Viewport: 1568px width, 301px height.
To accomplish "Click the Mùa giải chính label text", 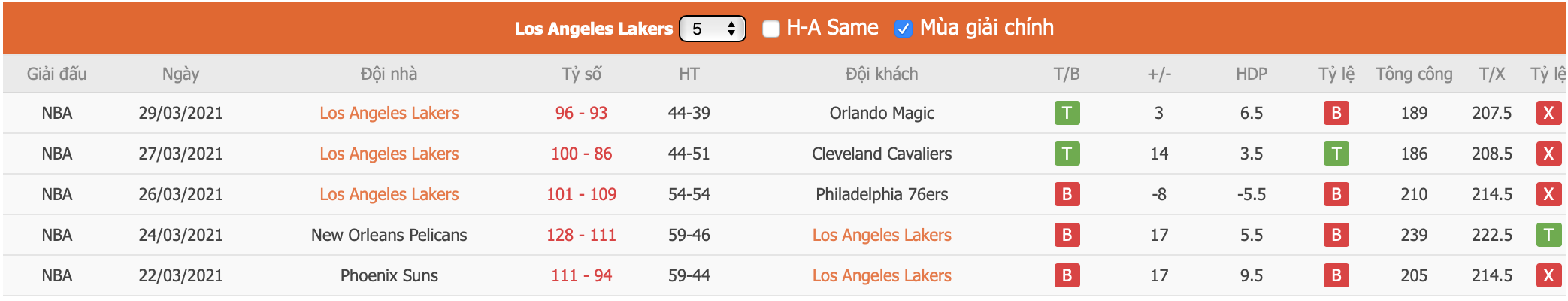I will (x=987, y=27).
